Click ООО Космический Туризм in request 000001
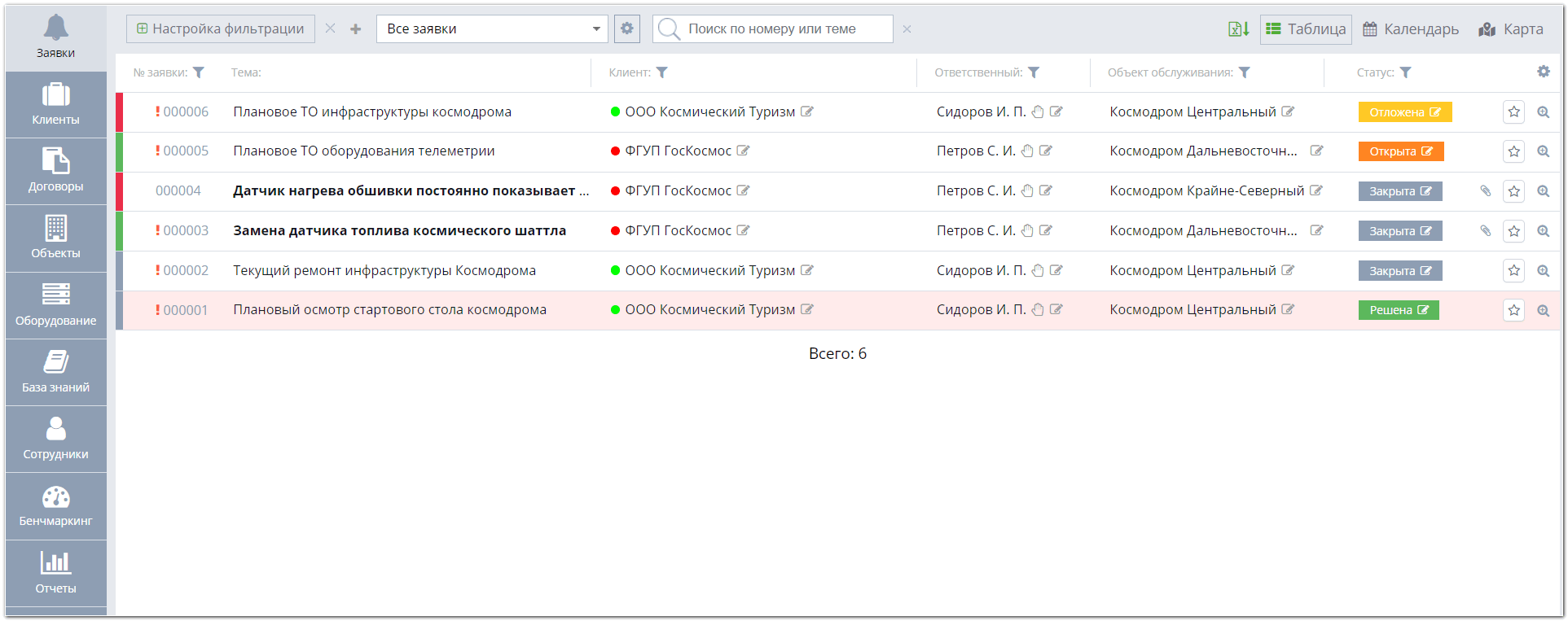Viewport: 1568px width, 621px height. 709,309
